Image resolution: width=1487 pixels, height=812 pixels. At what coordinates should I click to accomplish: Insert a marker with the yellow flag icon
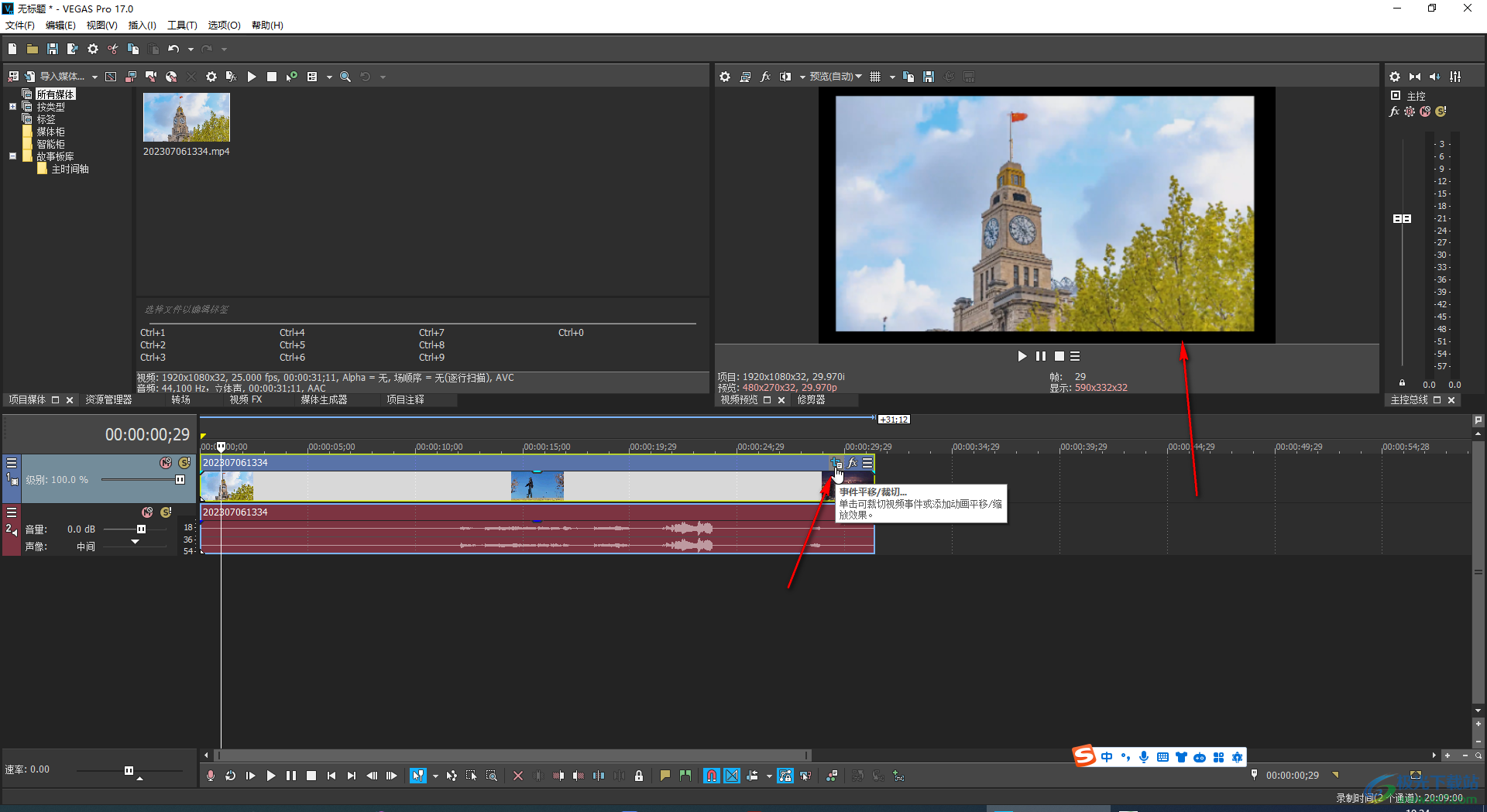click(x=665, y=776)
